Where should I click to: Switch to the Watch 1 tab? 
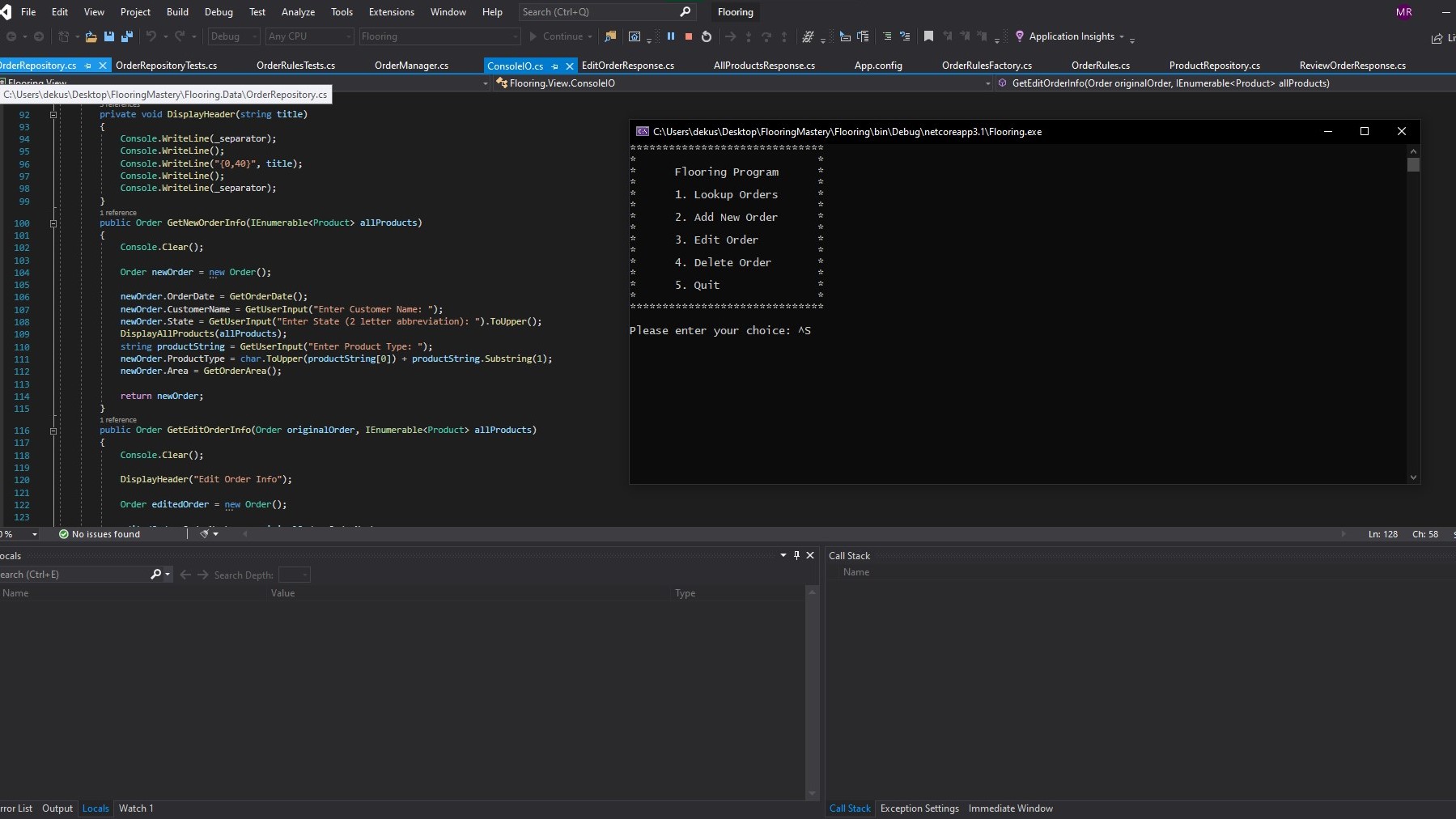tap(136, 808)
